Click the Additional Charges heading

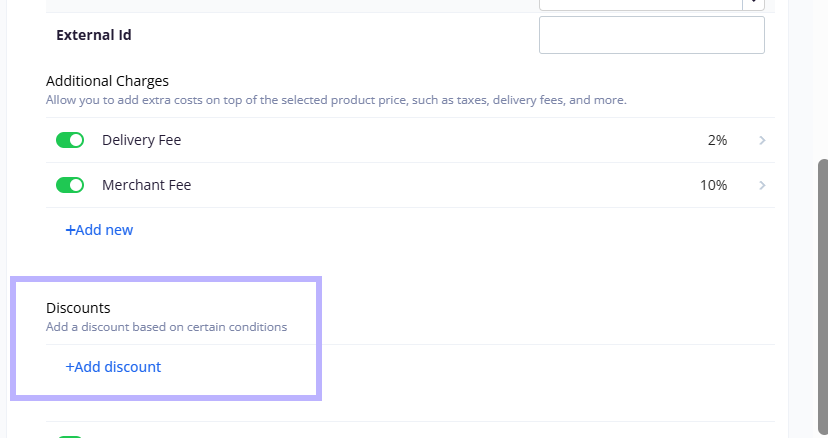pyautogui.click(x=107, y=81)
